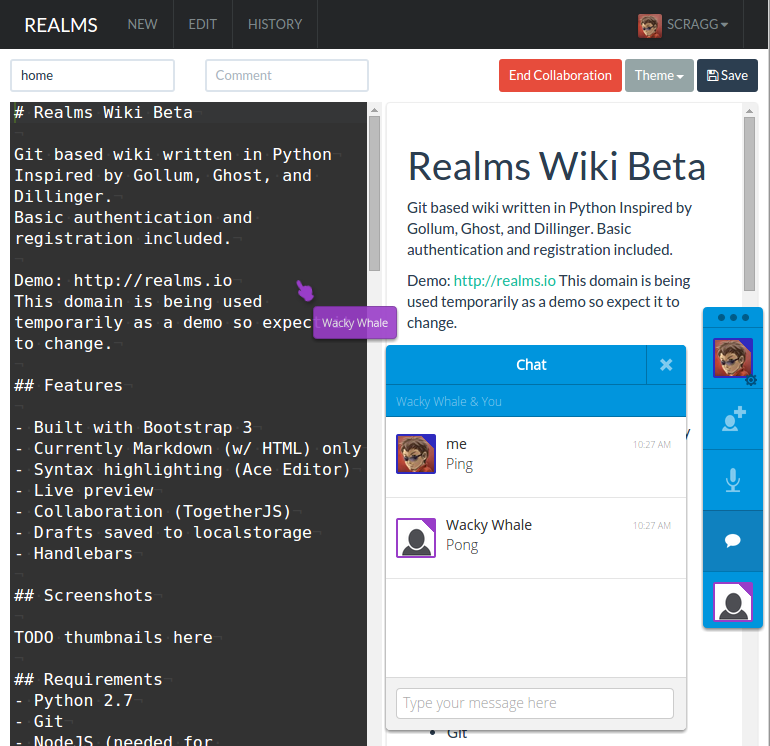Viewport: 770px width, 746px height.
Task: Click the '## Screenshots' editor line
Action: tap(83, 595)
